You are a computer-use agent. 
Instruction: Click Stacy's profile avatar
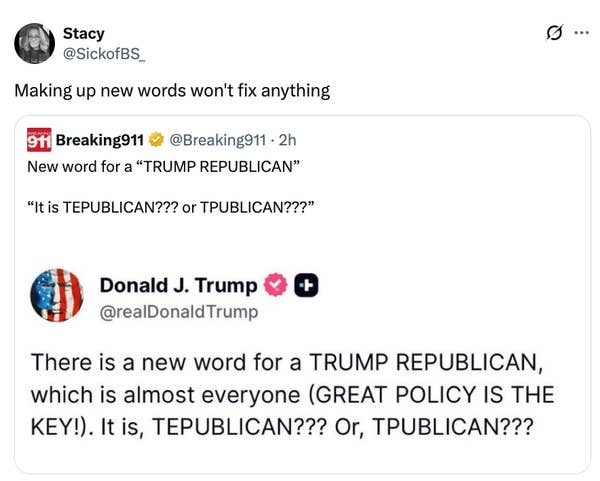pyautogui.click(x=35, y=43)
